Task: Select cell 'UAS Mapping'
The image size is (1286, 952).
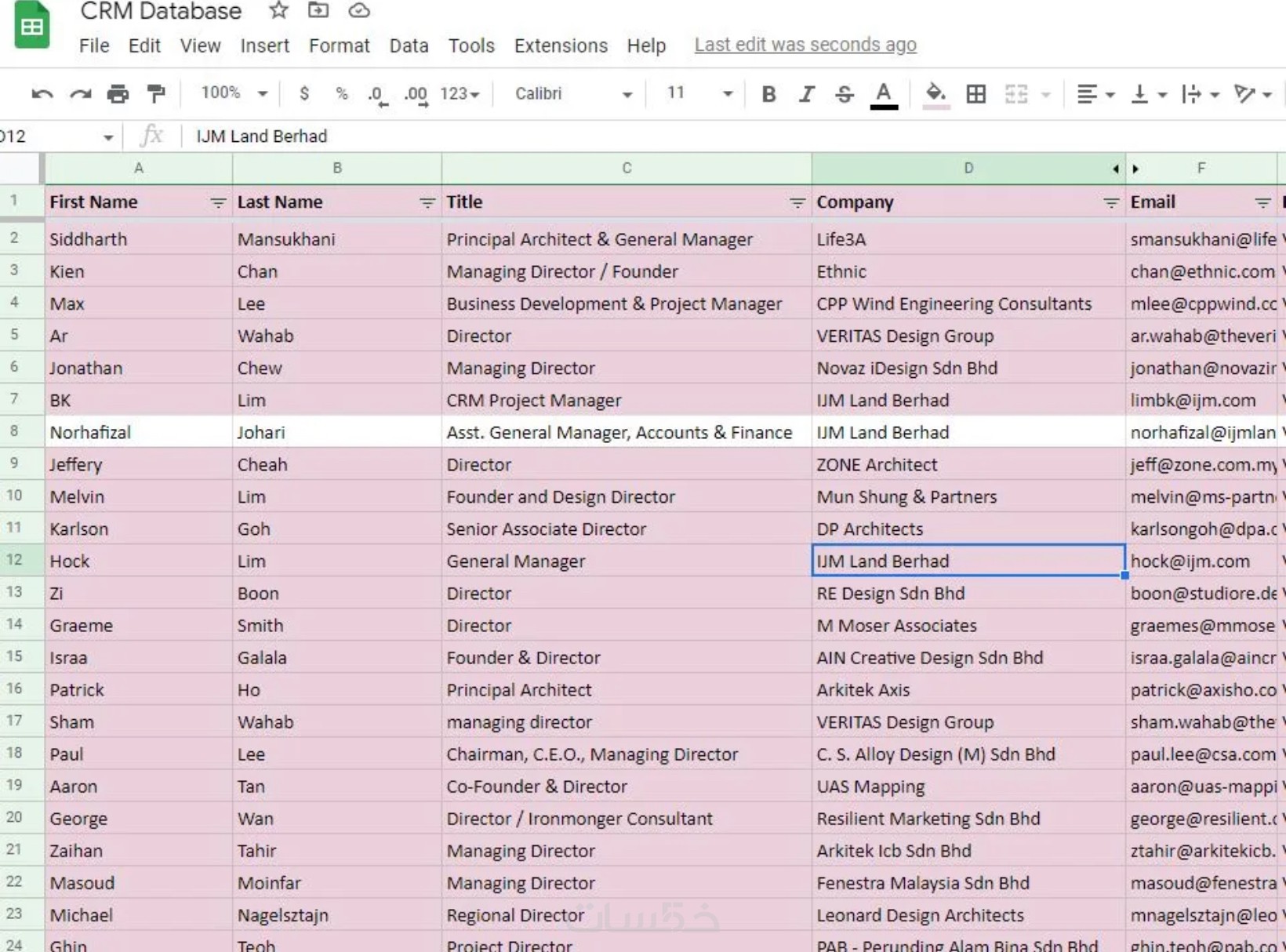Action: pos(968,786)
